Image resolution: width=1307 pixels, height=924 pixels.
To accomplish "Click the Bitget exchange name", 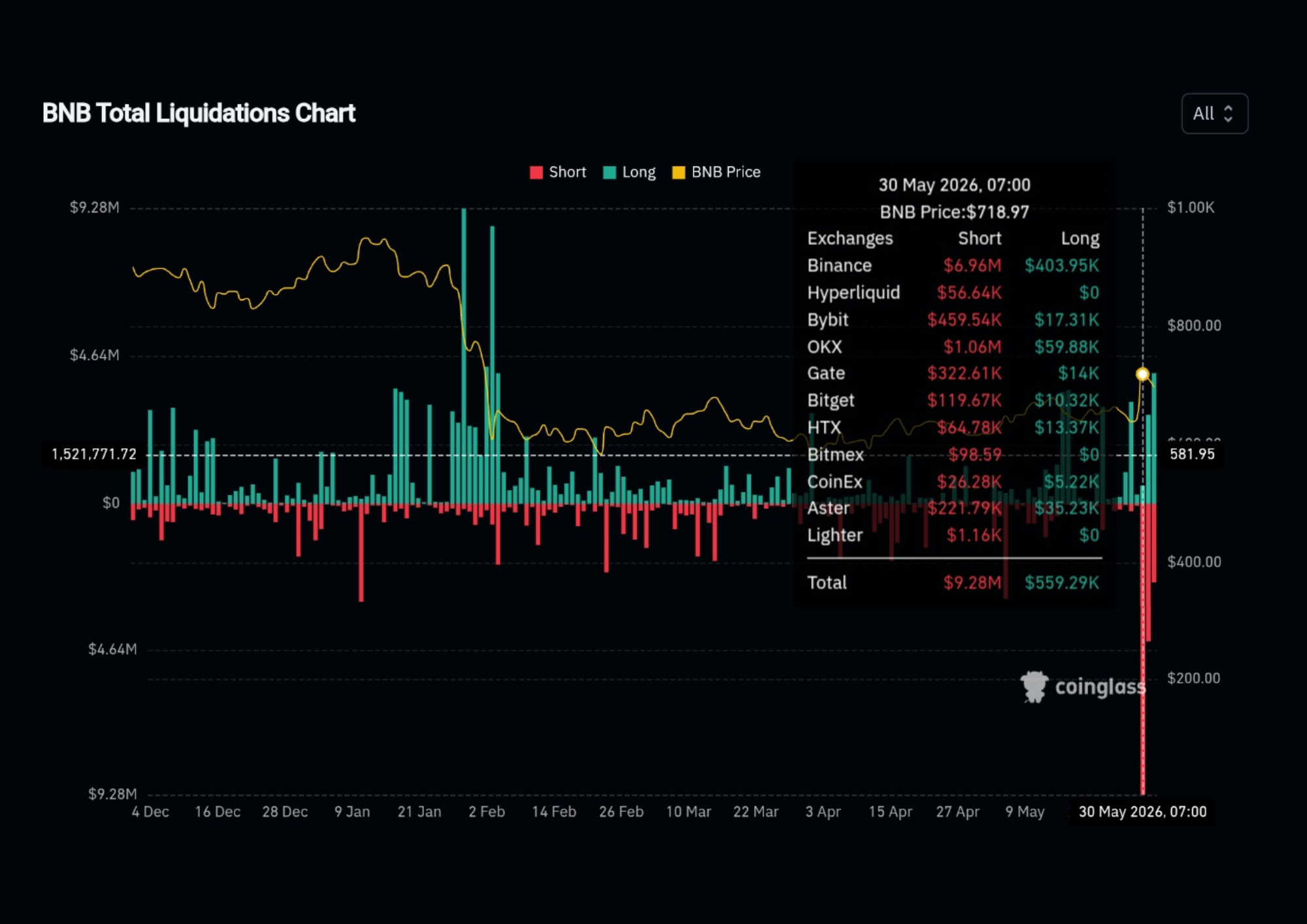I will [x=831, y=401].
